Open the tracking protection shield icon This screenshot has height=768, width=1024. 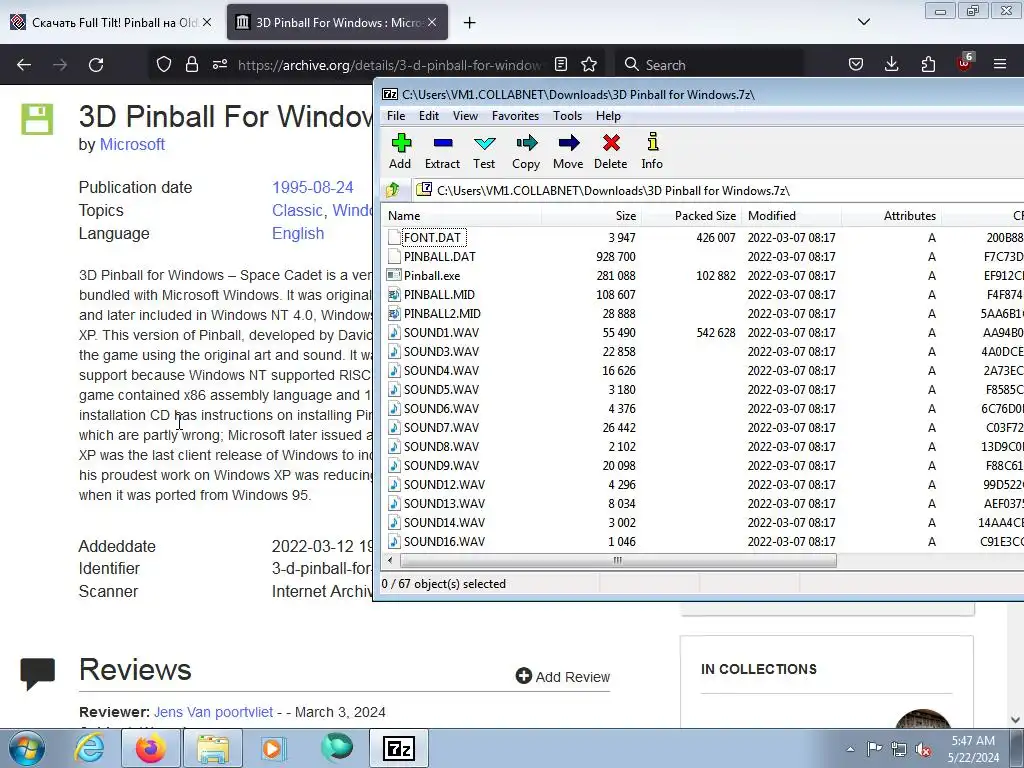pos(164,64)
